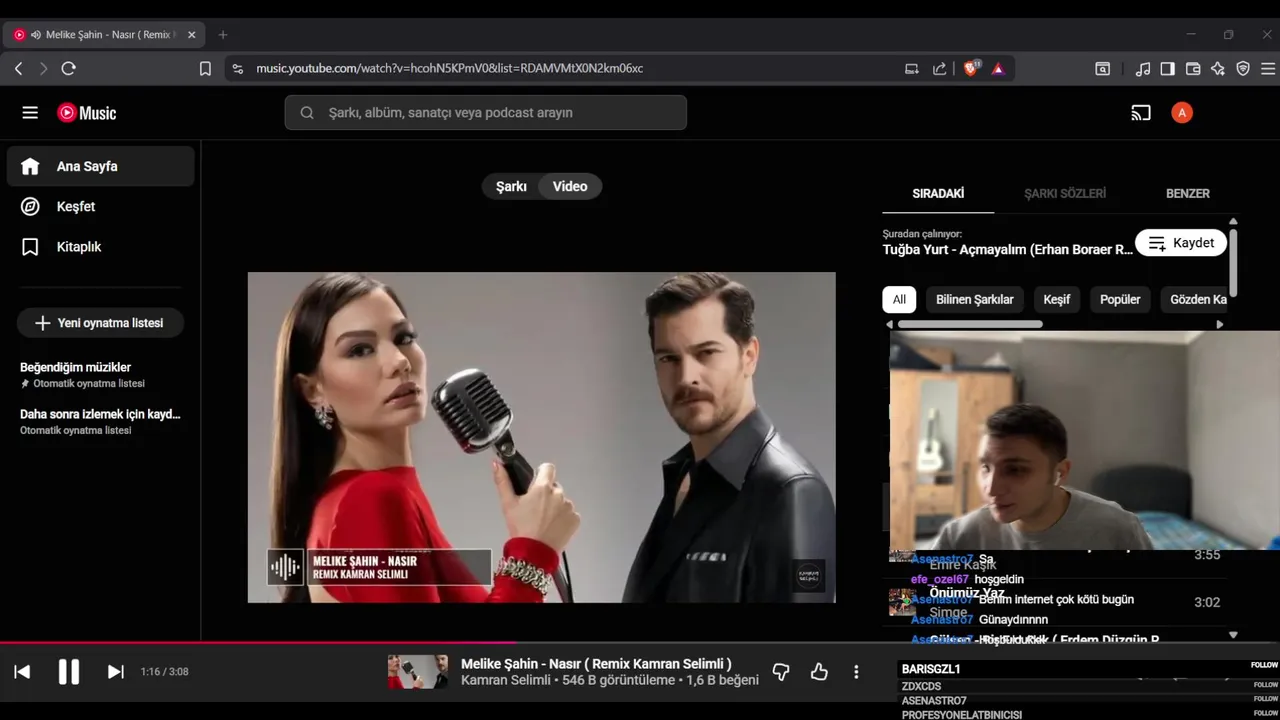1280x720 pixels.
Task: Click the filter chips' left scroll arrow
Action: (x=890, y=324)
